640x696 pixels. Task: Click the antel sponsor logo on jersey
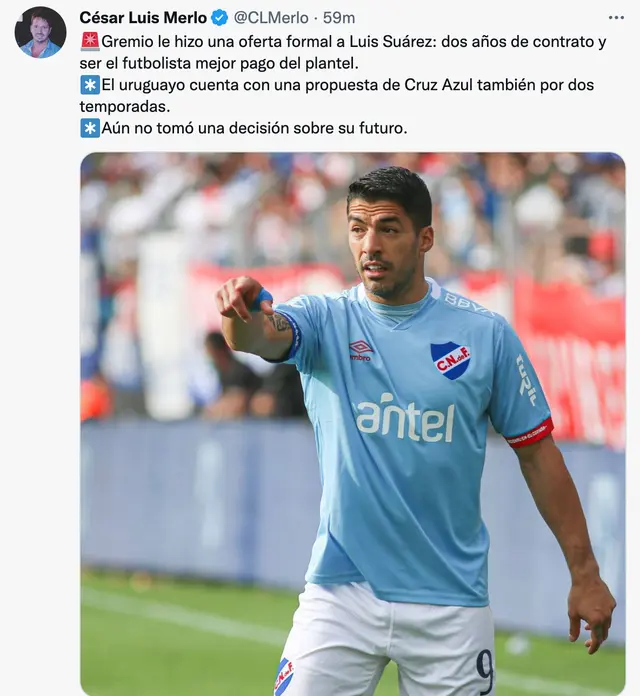click(x=406, y=418)
